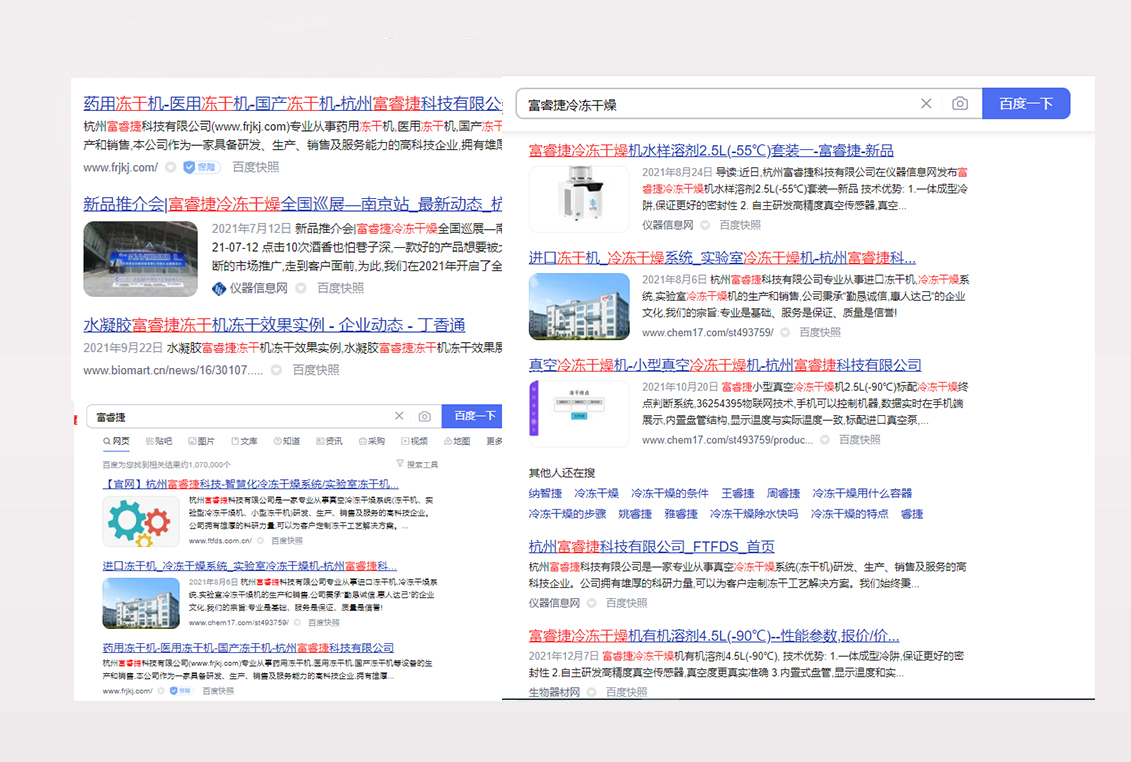Viewport: 1131px width, 762px height.
Task: Expand dropdown arrow beside www.ftfds.com.cn/
Action: 262,541
